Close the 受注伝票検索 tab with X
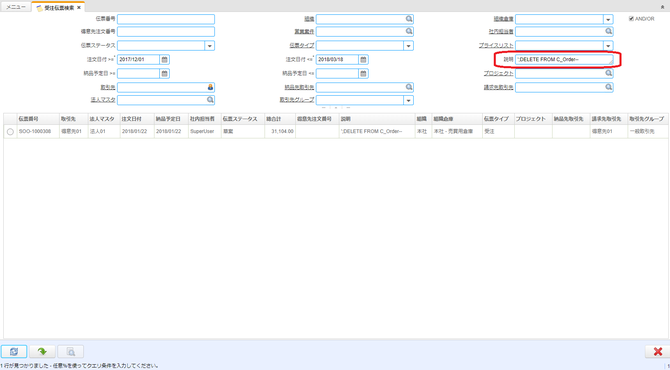Image resolution: width=670 pixels, height=370 pixels. pos(79,8)
